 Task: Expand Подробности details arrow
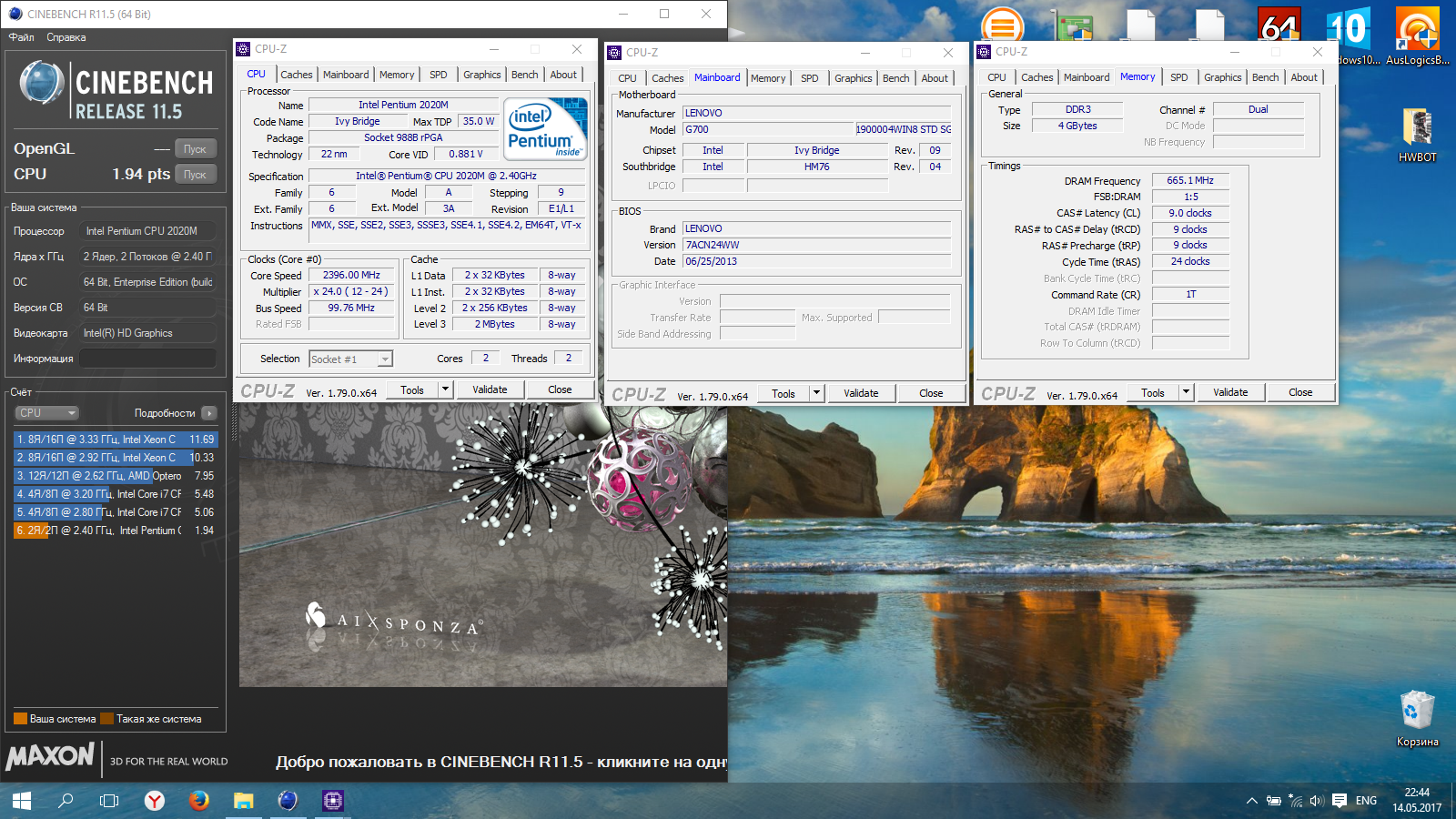pos(209,413)
